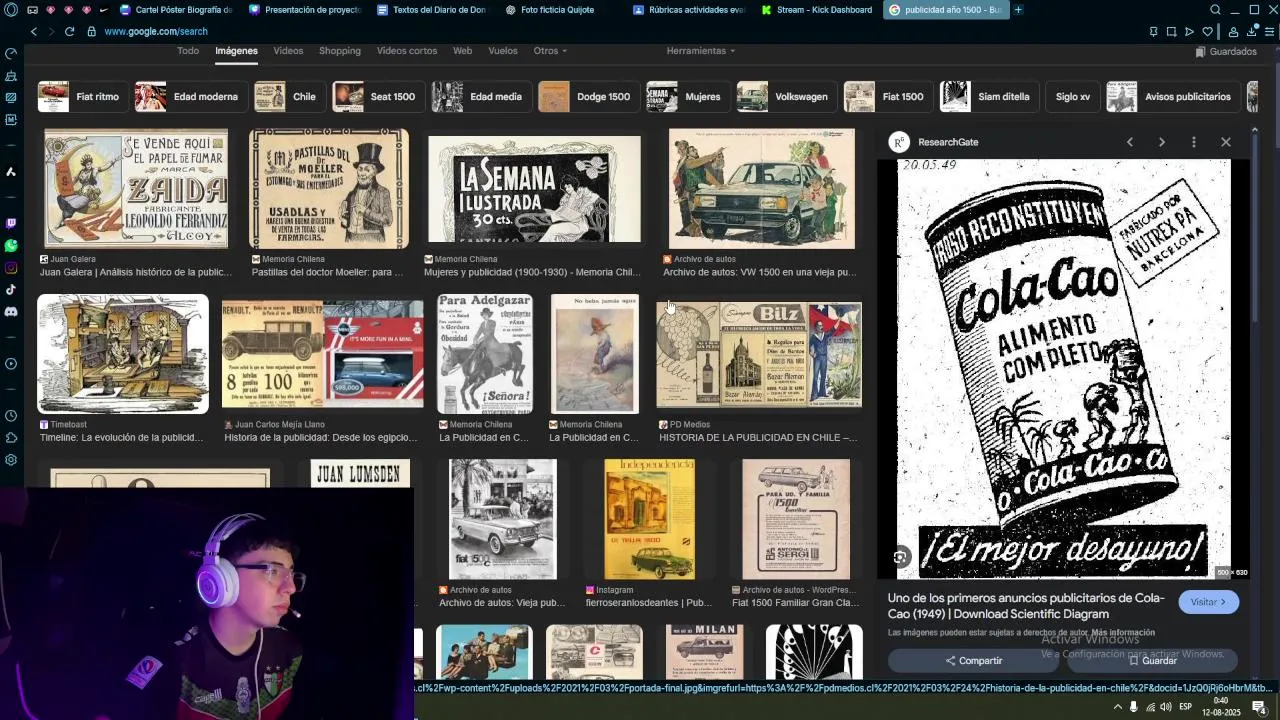The width and height of the screenshot is (1280, 720).
Task: Open sidebar settings gear
Action: point(10,460)
